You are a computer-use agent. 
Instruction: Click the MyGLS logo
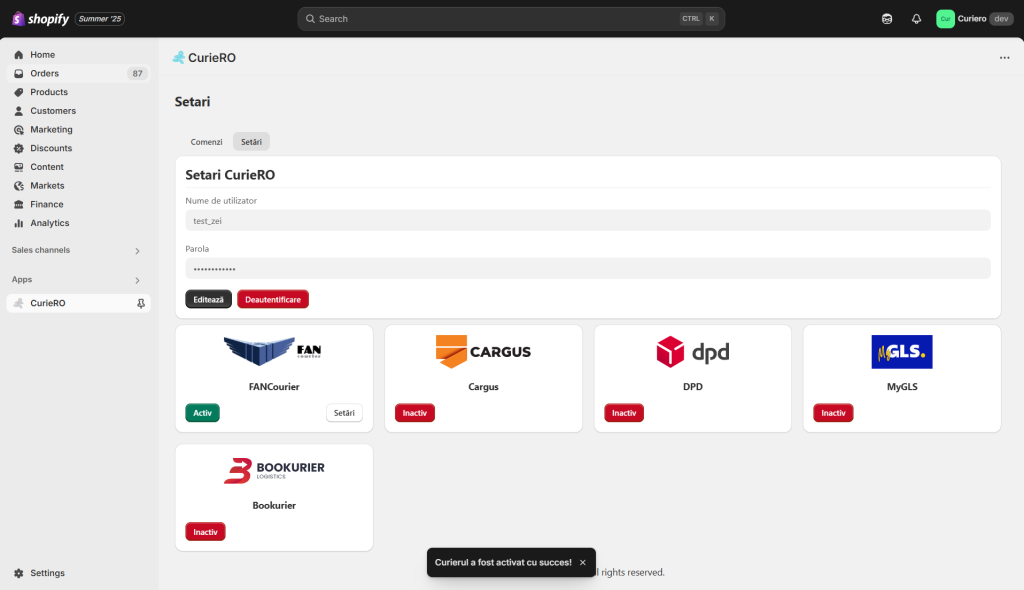pyautogui.click(x=902, y=352)
